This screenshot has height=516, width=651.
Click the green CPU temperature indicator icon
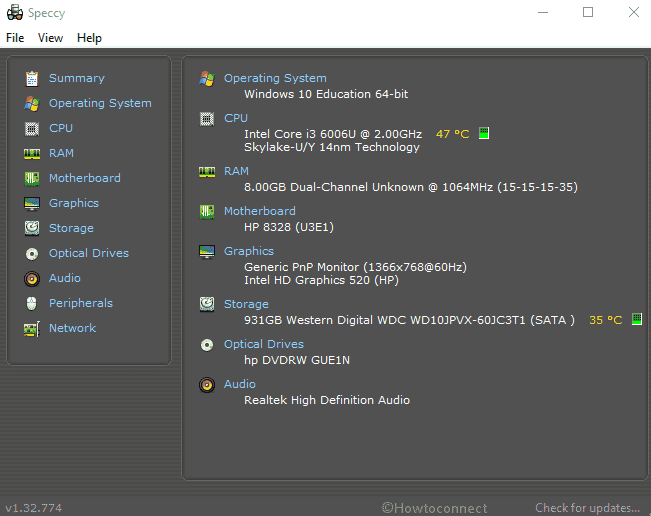coord(484,133)
